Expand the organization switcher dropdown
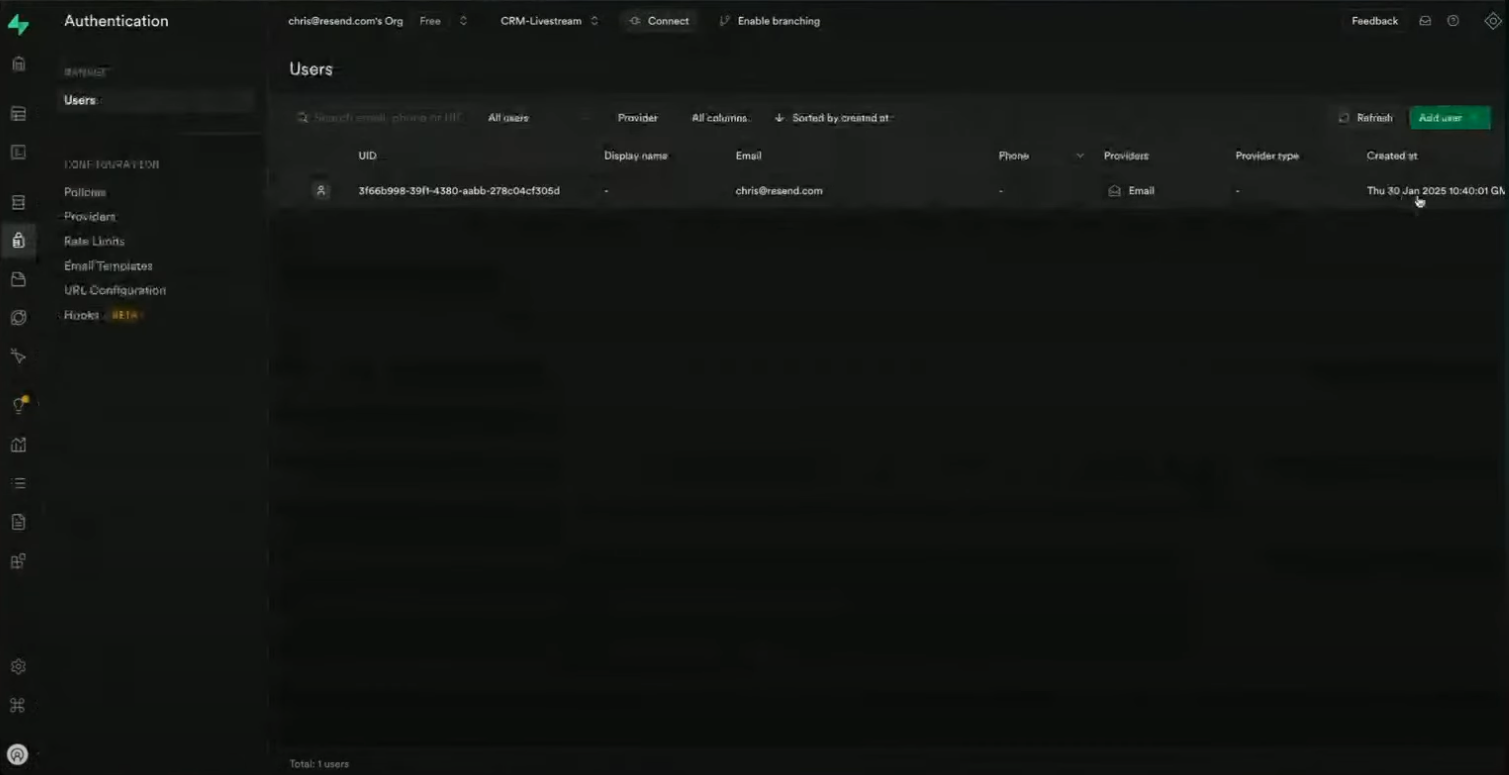The height and width of the screenshot is (775, 1509). click(x=463, y=21)
